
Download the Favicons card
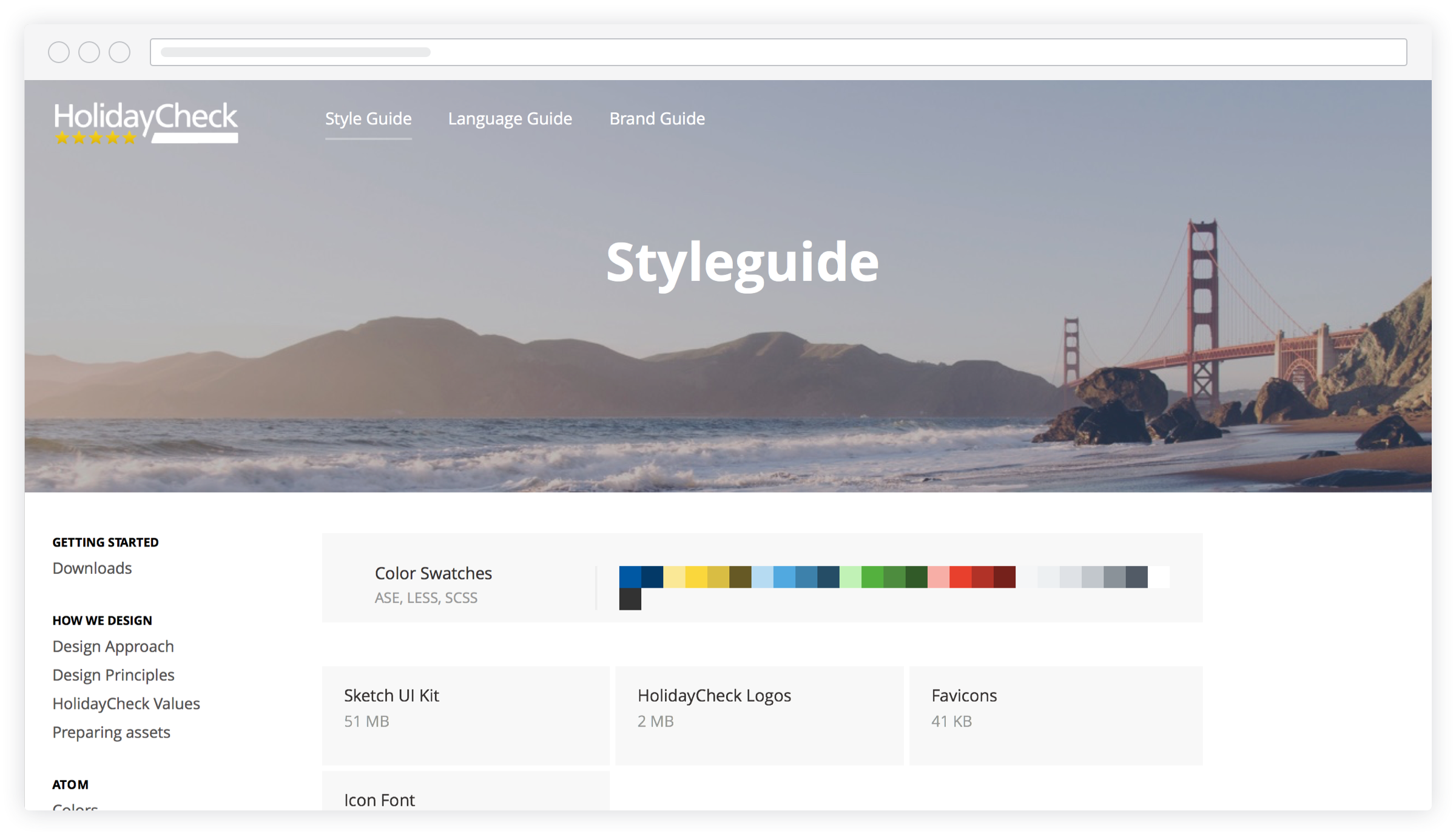click(x=1056, y=715)
